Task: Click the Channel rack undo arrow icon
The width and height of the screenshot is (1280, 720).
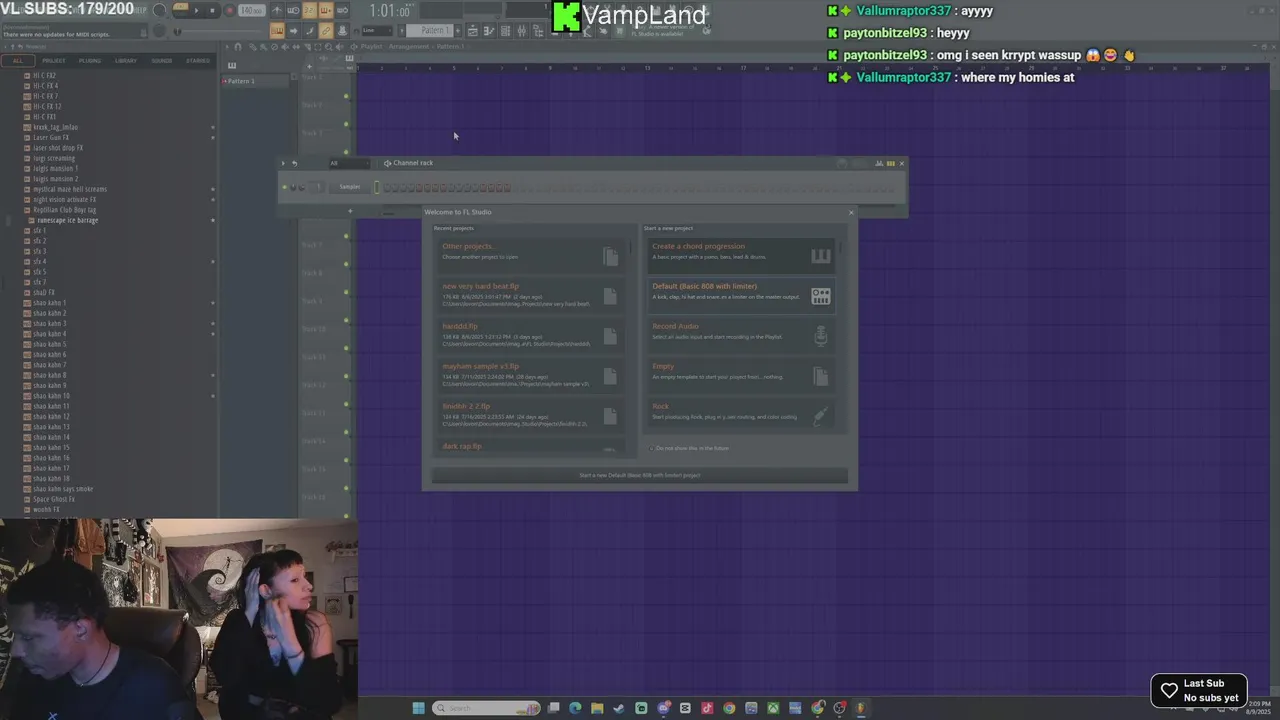Action: tap(294, 163)
